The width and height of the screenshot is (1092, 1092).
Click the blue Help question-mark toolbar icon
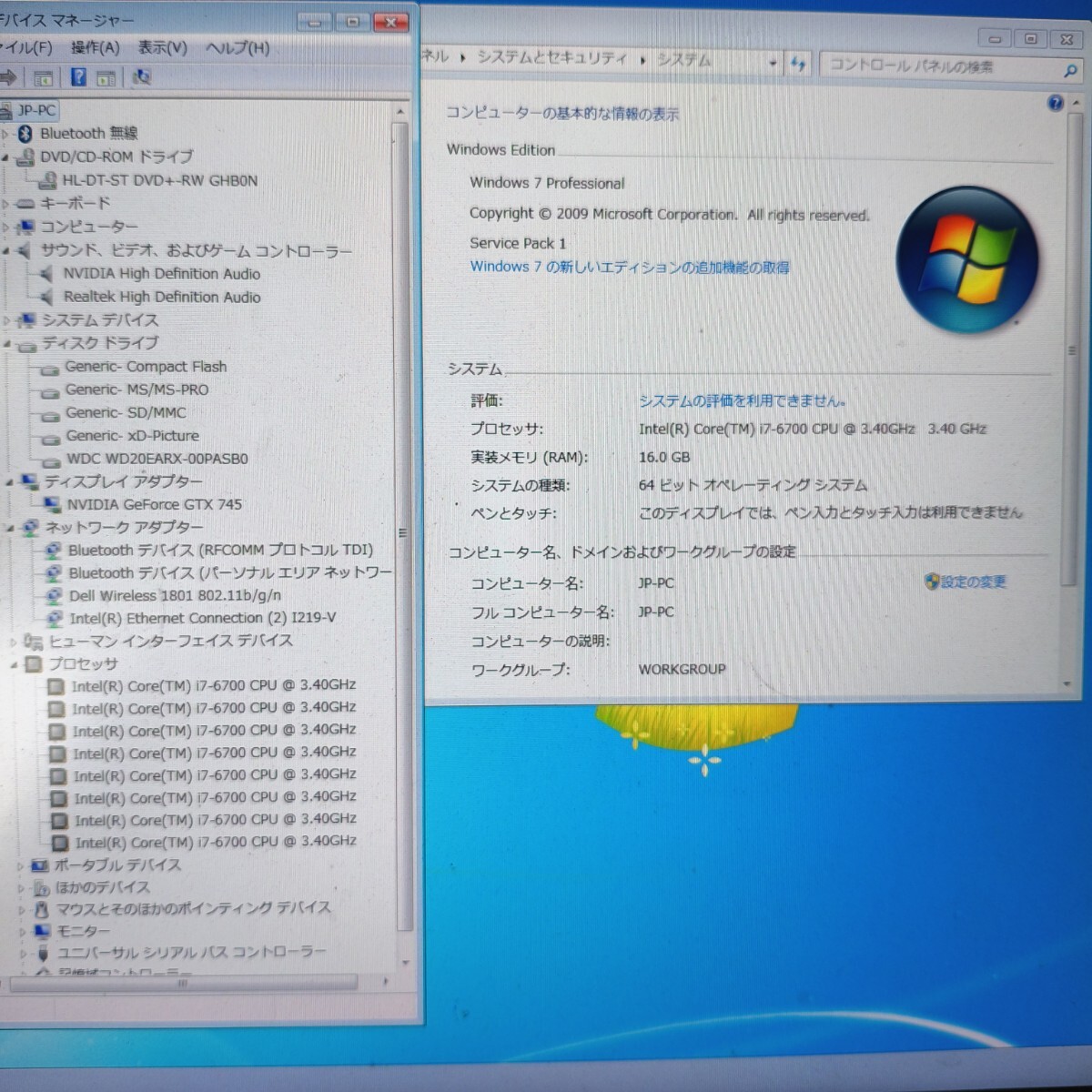click(79, 77)
